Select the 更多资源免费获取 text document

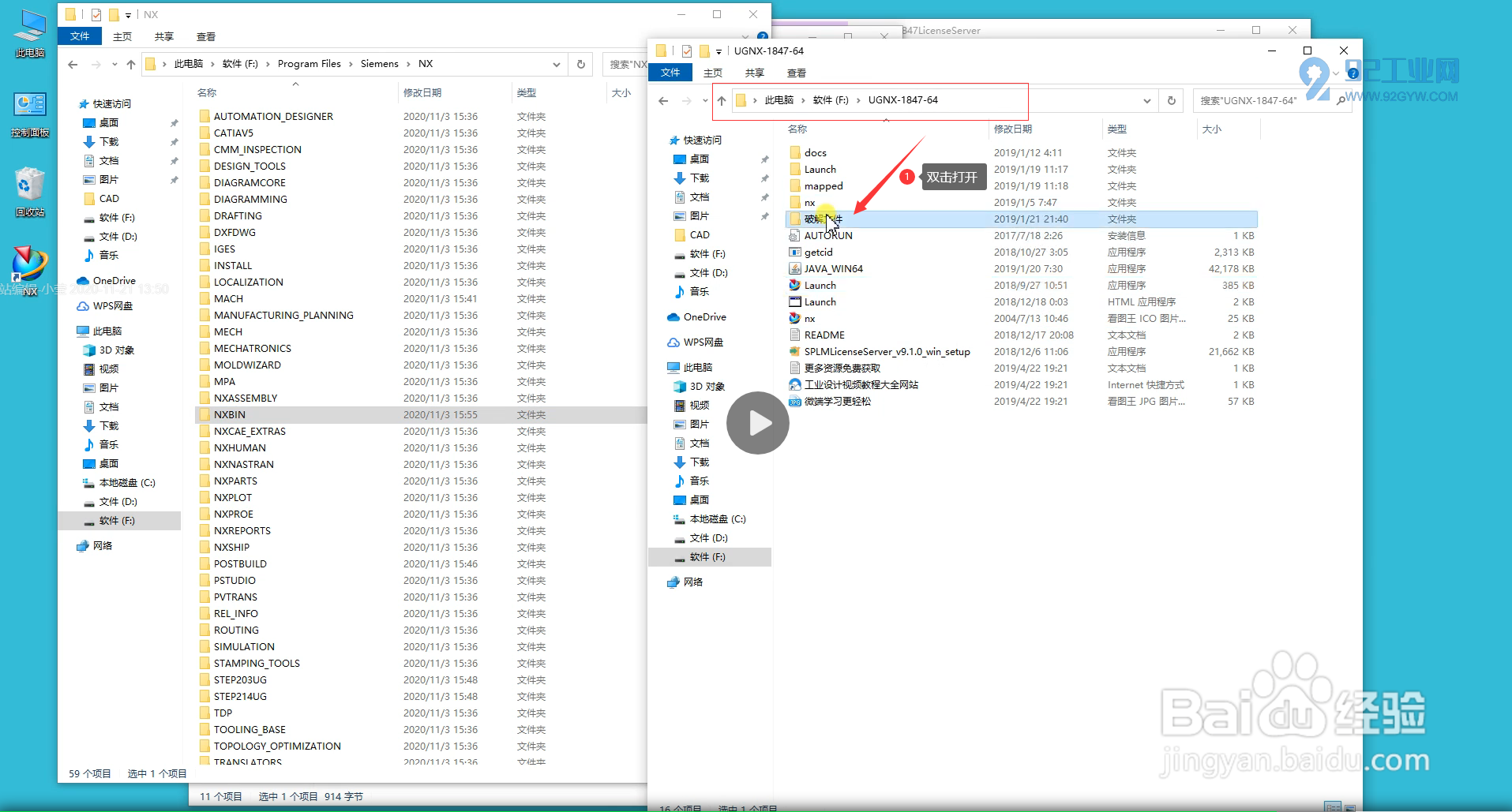tap(842, 369)
